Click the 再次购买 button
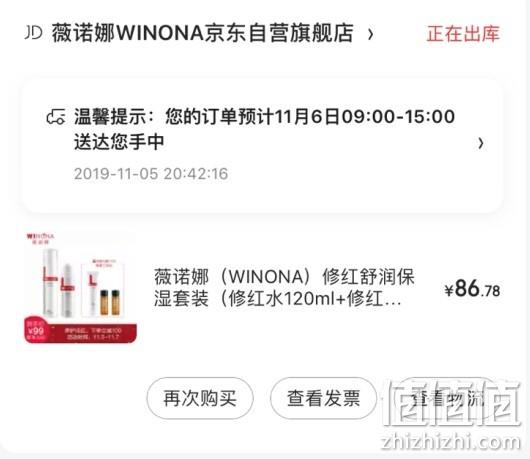 coord(200,398)
